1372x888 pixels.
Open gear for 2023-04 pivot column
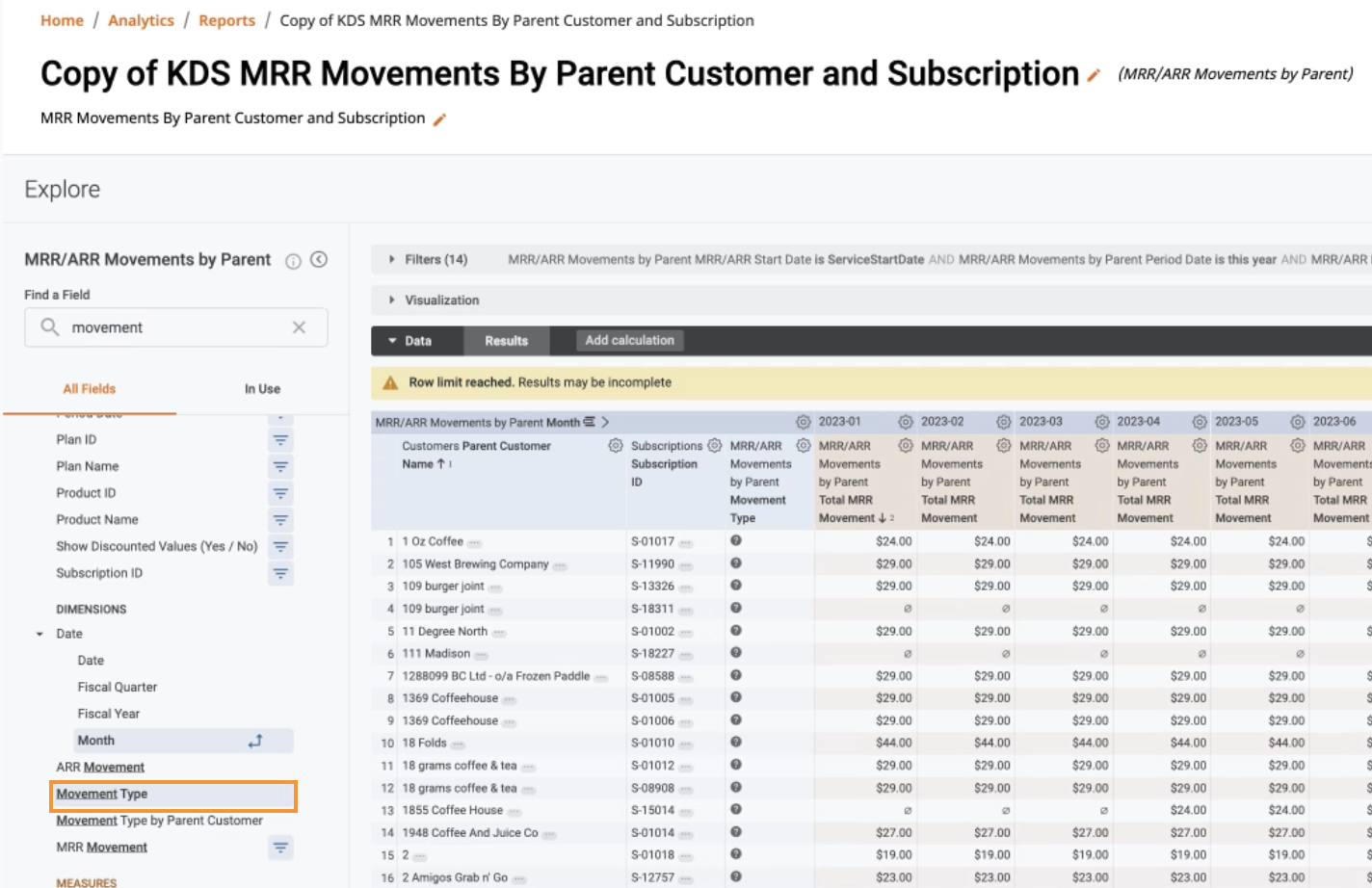click(x=1200, y=422)
